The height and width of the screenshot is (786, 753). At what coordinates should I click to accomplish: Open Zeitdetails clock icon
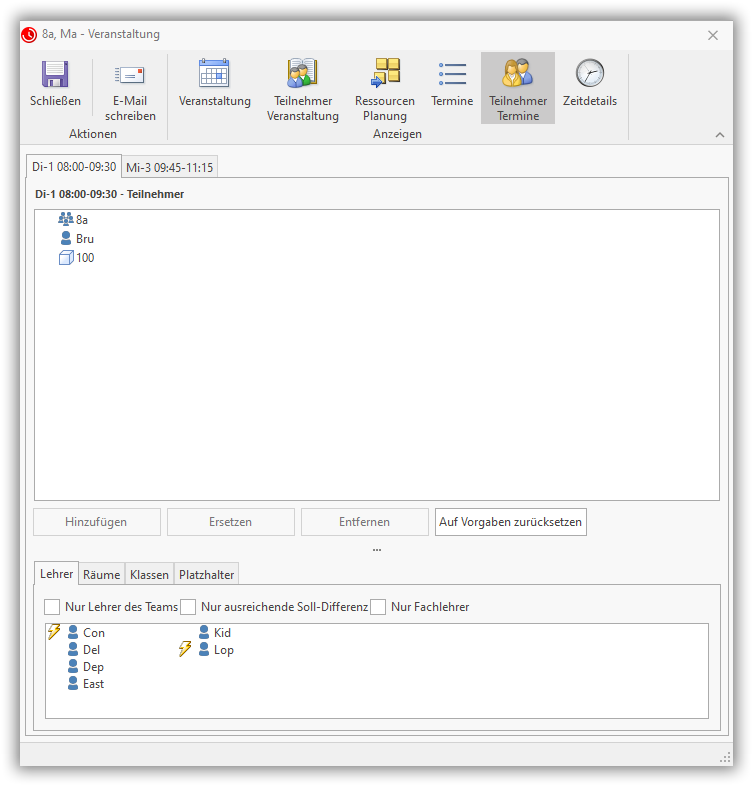click(x=590, y=76)
